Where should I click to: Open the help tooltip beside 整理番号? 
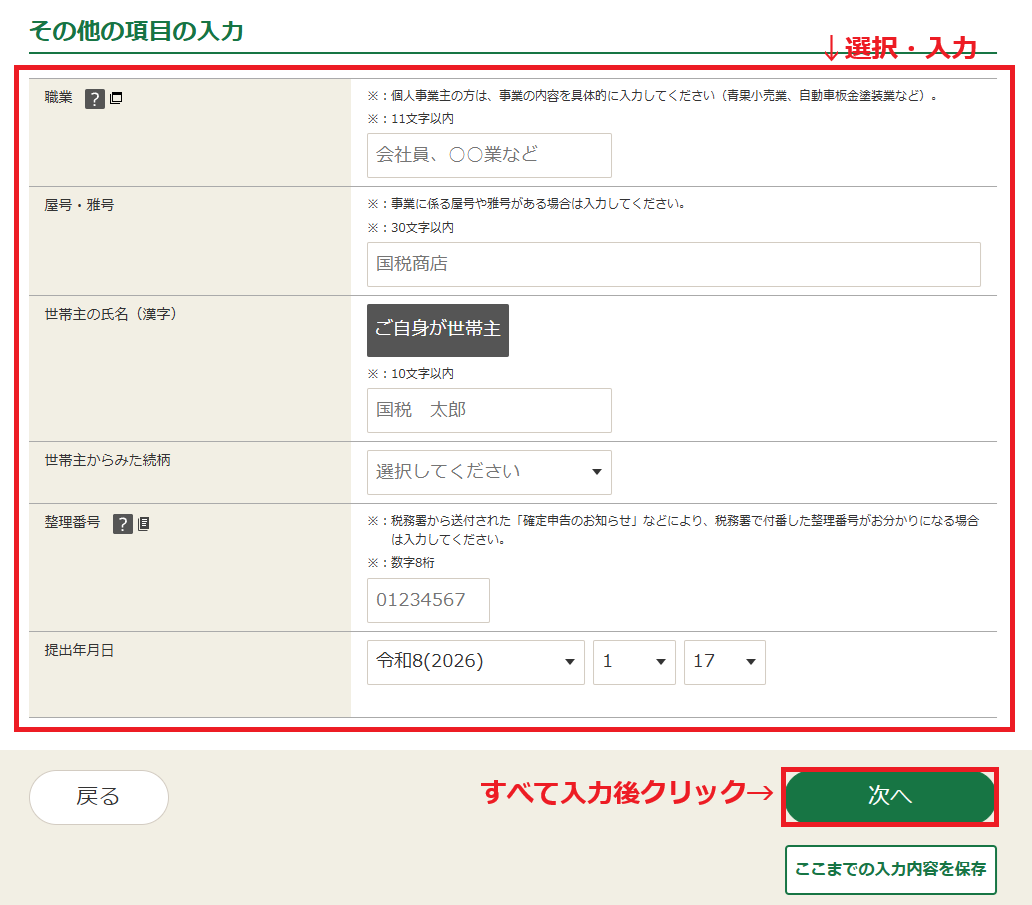[x=122, y=523]
